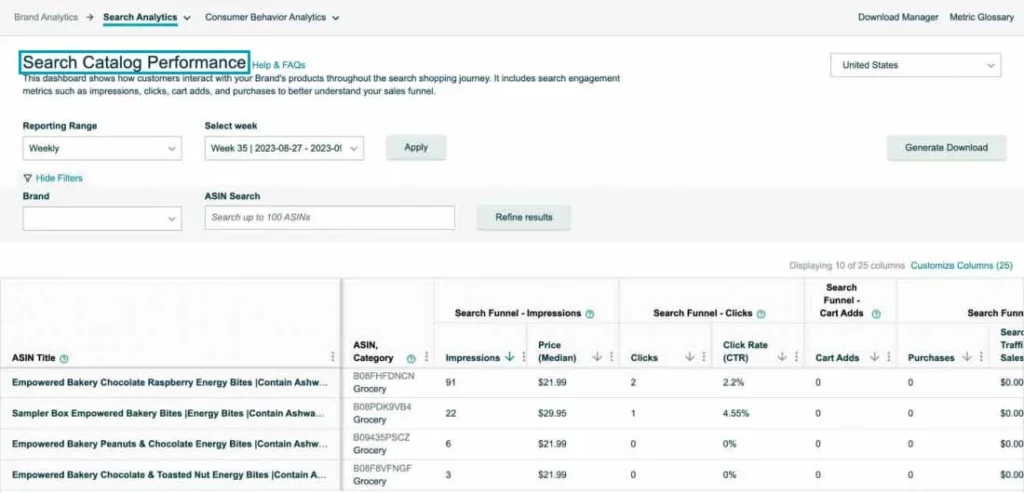Open the Brand filter dropdown
The width and height of the screenshot is (1024, 493).
point(102,218)
